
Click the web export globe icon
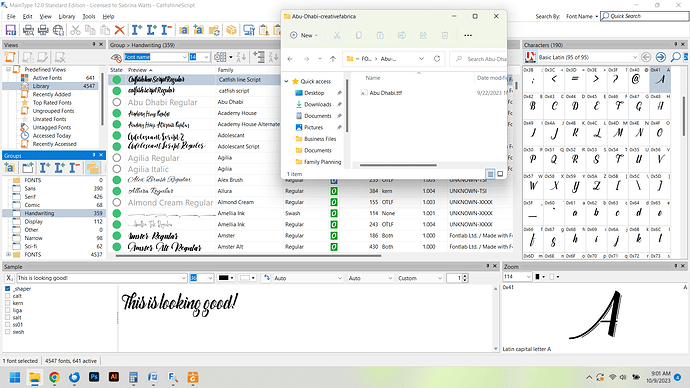point(58,30)
